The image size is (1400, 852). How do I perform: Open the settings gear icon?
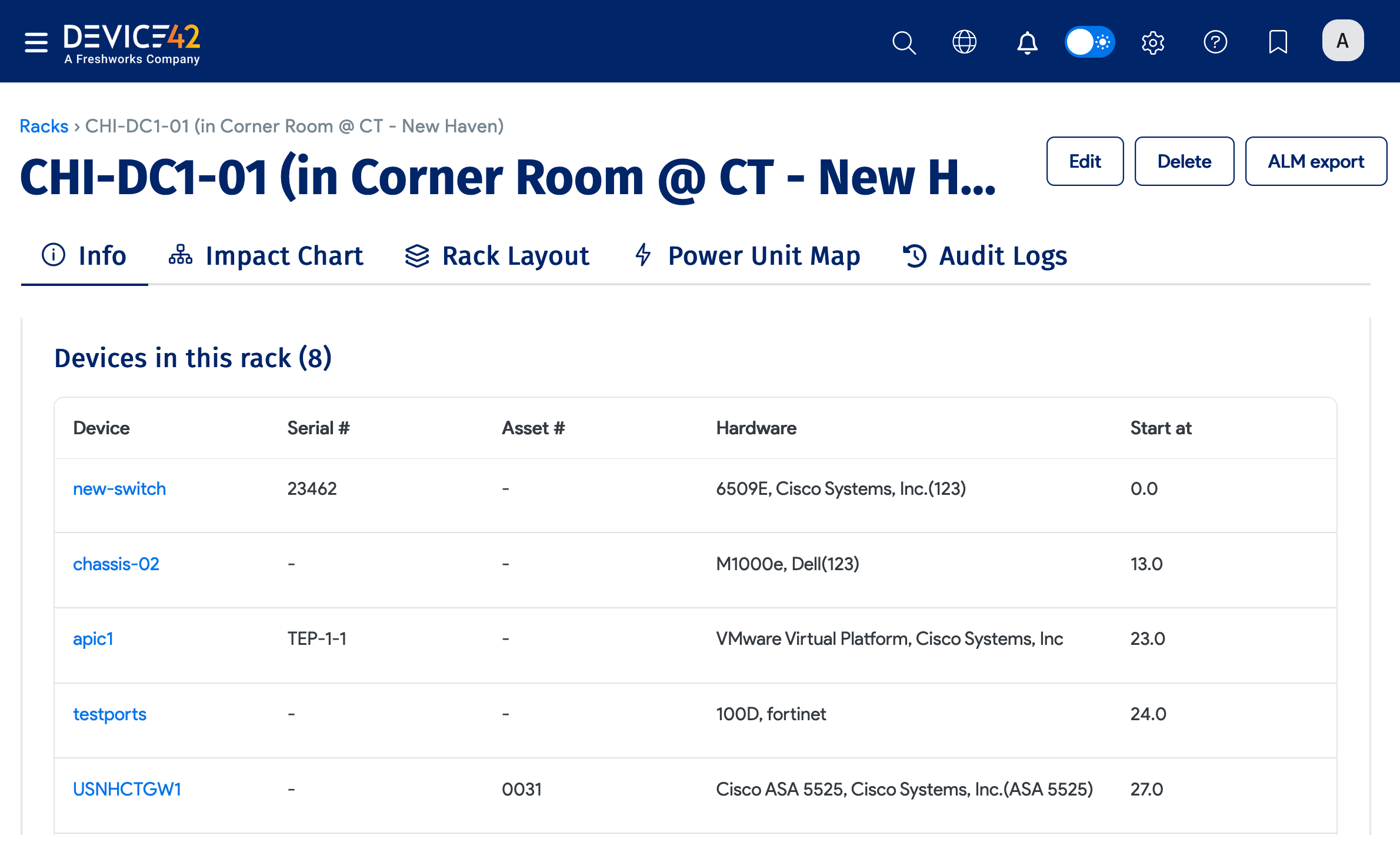(x=1153, y=42)
